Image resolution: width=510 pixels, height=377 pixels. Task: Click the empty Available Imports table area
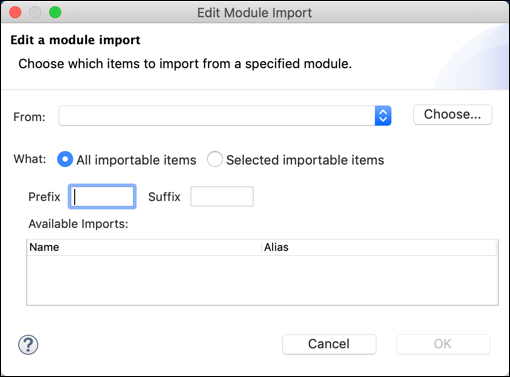[262, 280]
